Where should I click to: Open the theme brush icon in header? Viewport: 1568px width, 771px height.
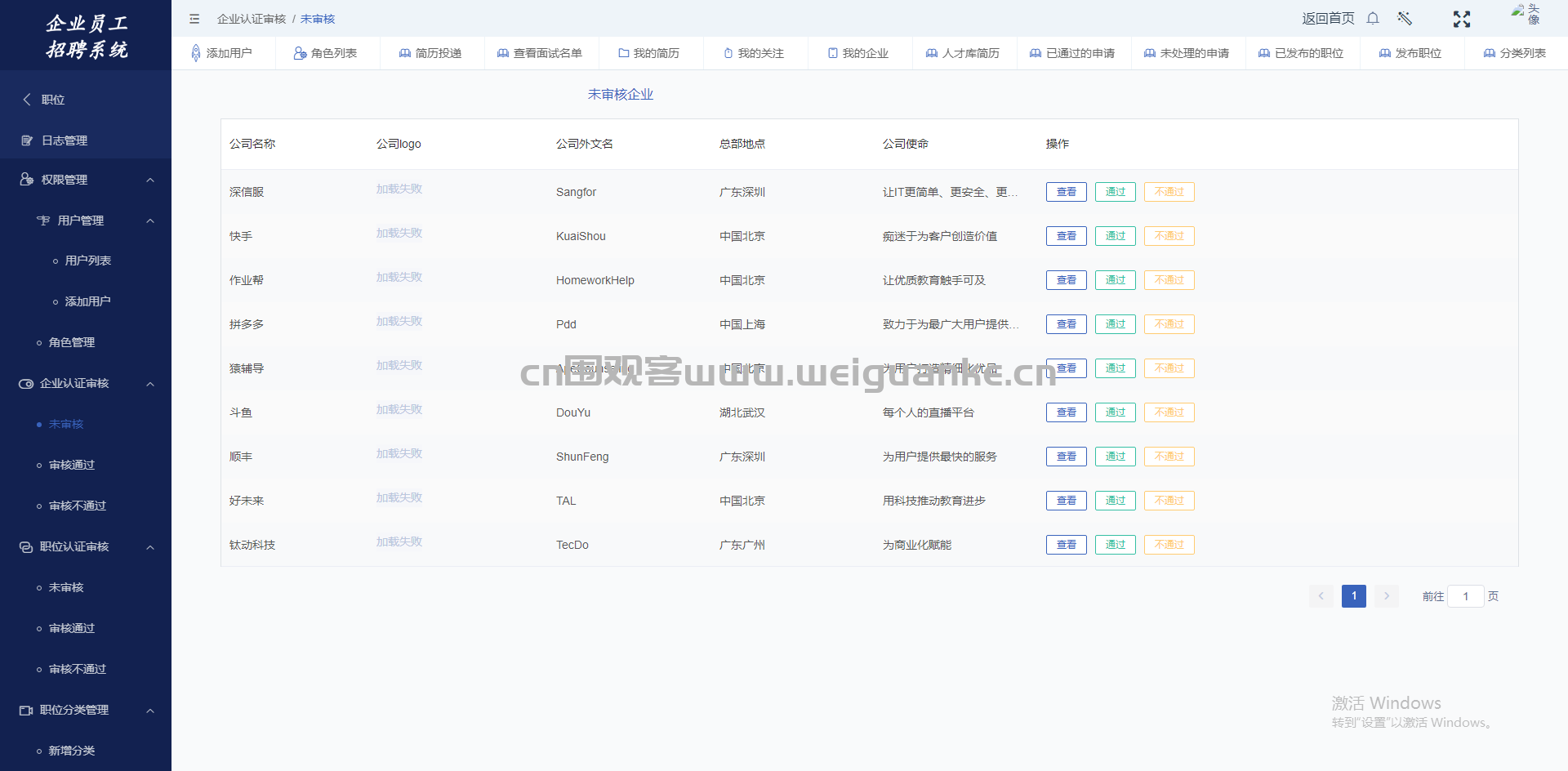(1405, 18)
